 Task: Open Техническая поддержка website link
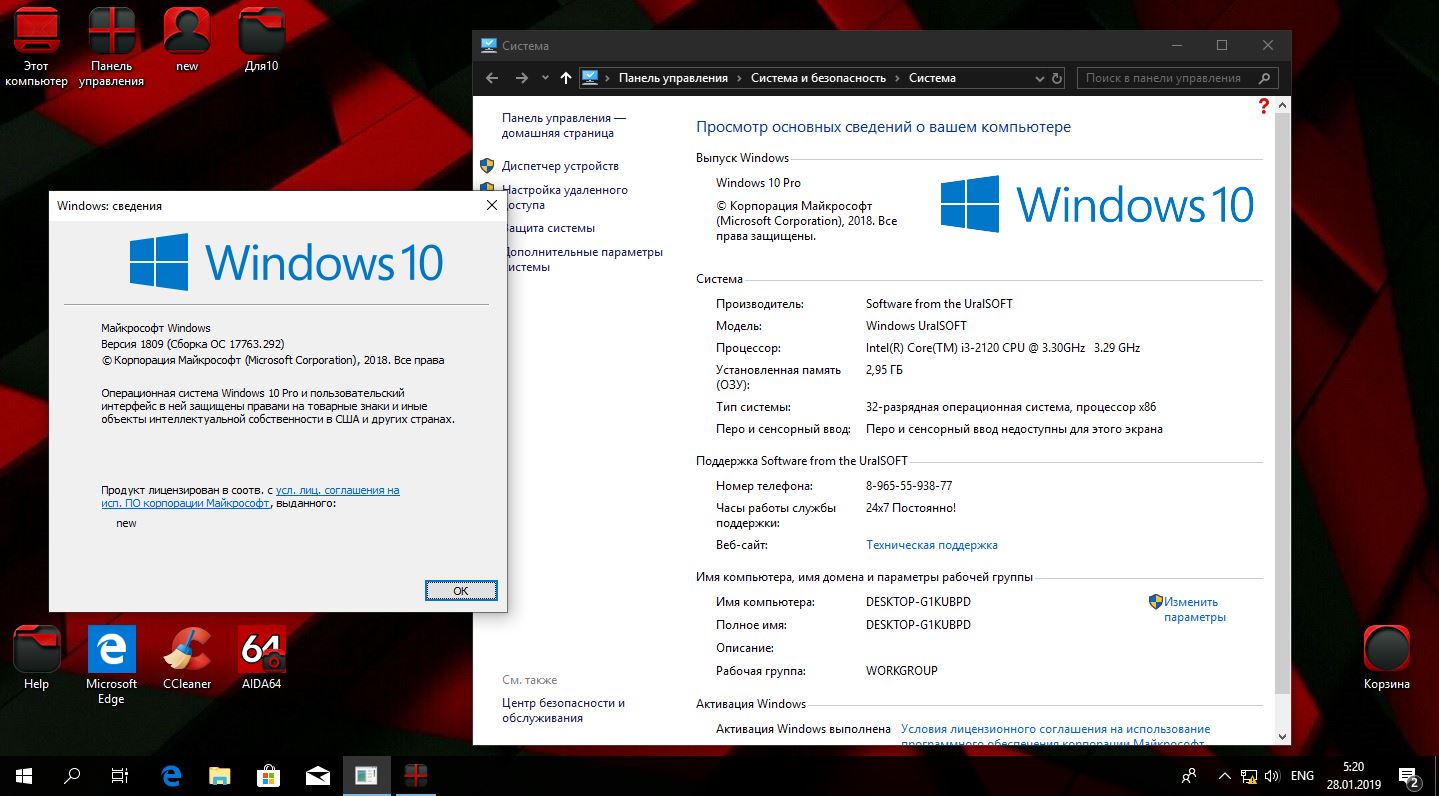point(931,545)
